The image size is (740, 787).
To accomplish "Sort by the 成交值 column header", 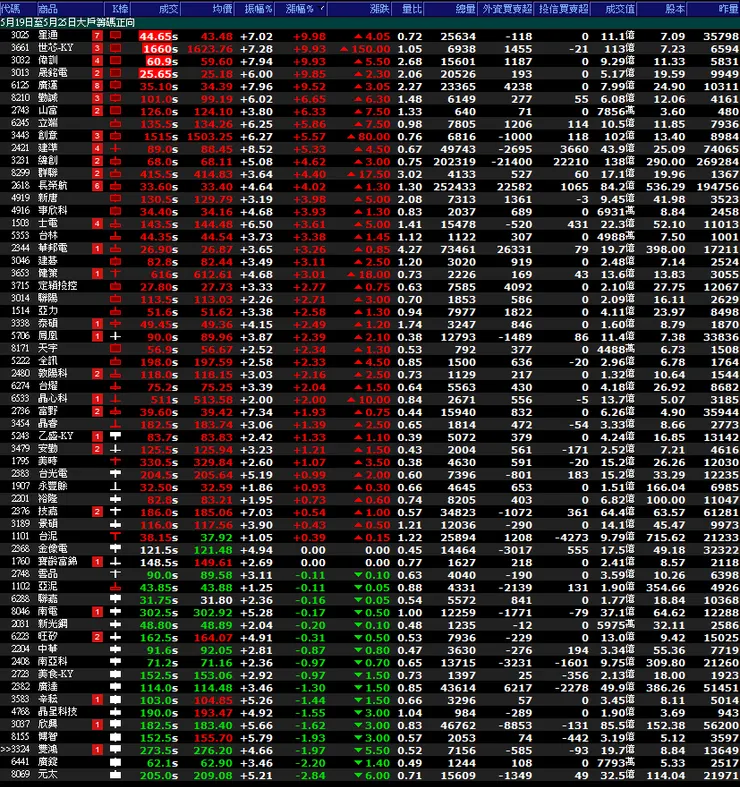I will [x=614, y=9].
